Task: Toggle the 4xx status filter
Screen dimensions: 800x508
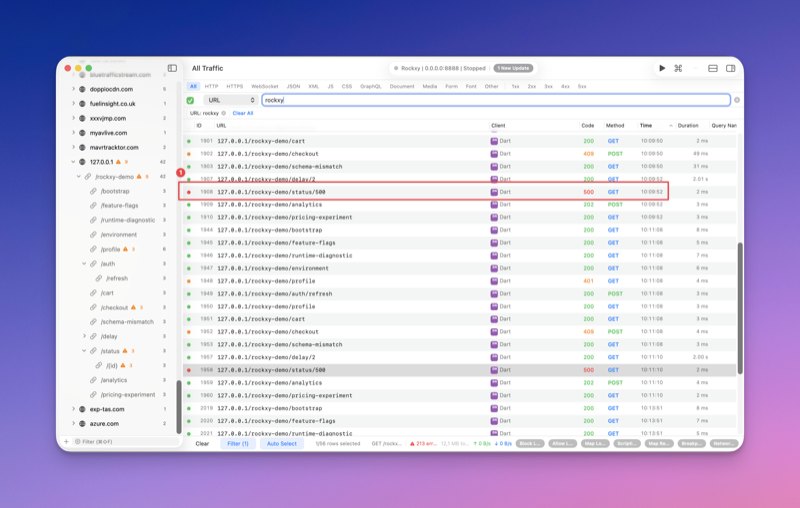Action: pyautogui.click(x=565, y=87)
